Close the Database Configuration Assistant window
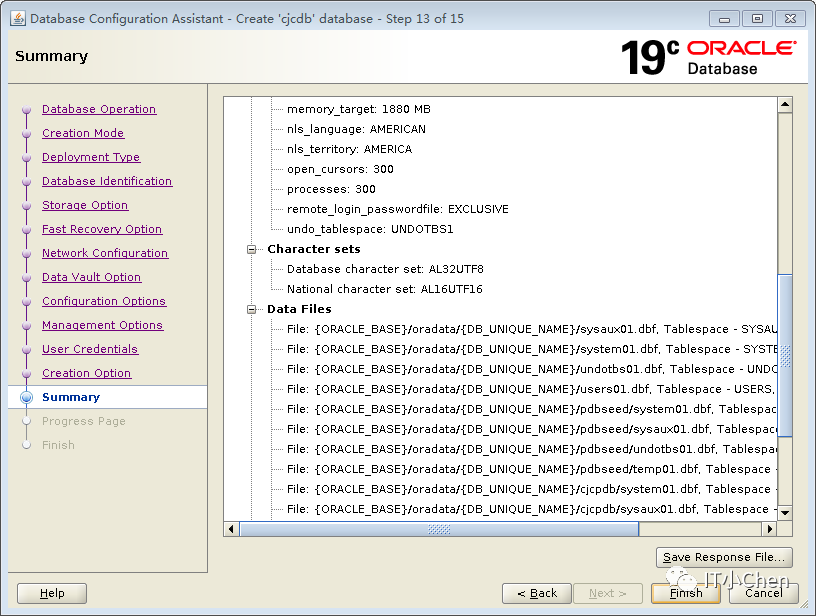This screenshot has height=616, width=816. click(790, 19)
